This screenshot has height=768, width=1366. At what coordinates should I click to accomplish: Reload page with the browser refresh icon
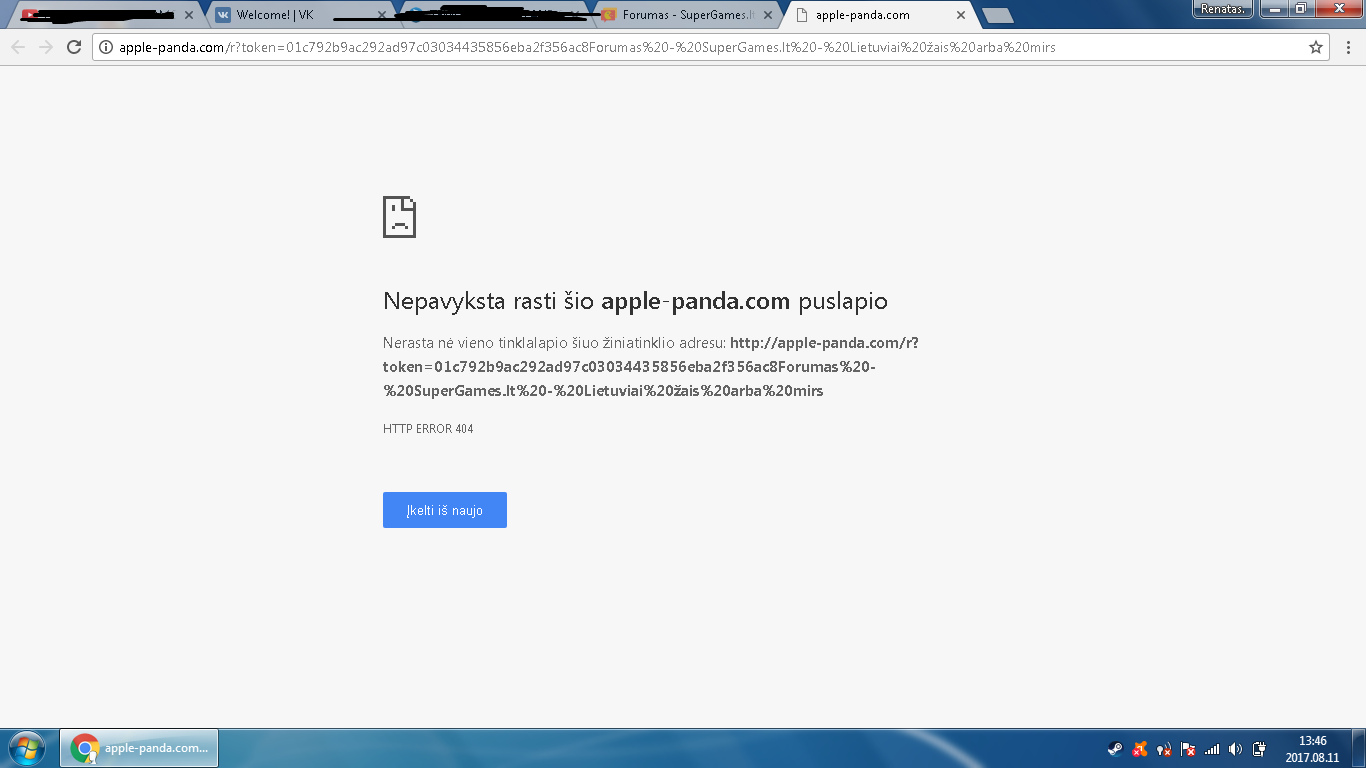coord(74,47)
